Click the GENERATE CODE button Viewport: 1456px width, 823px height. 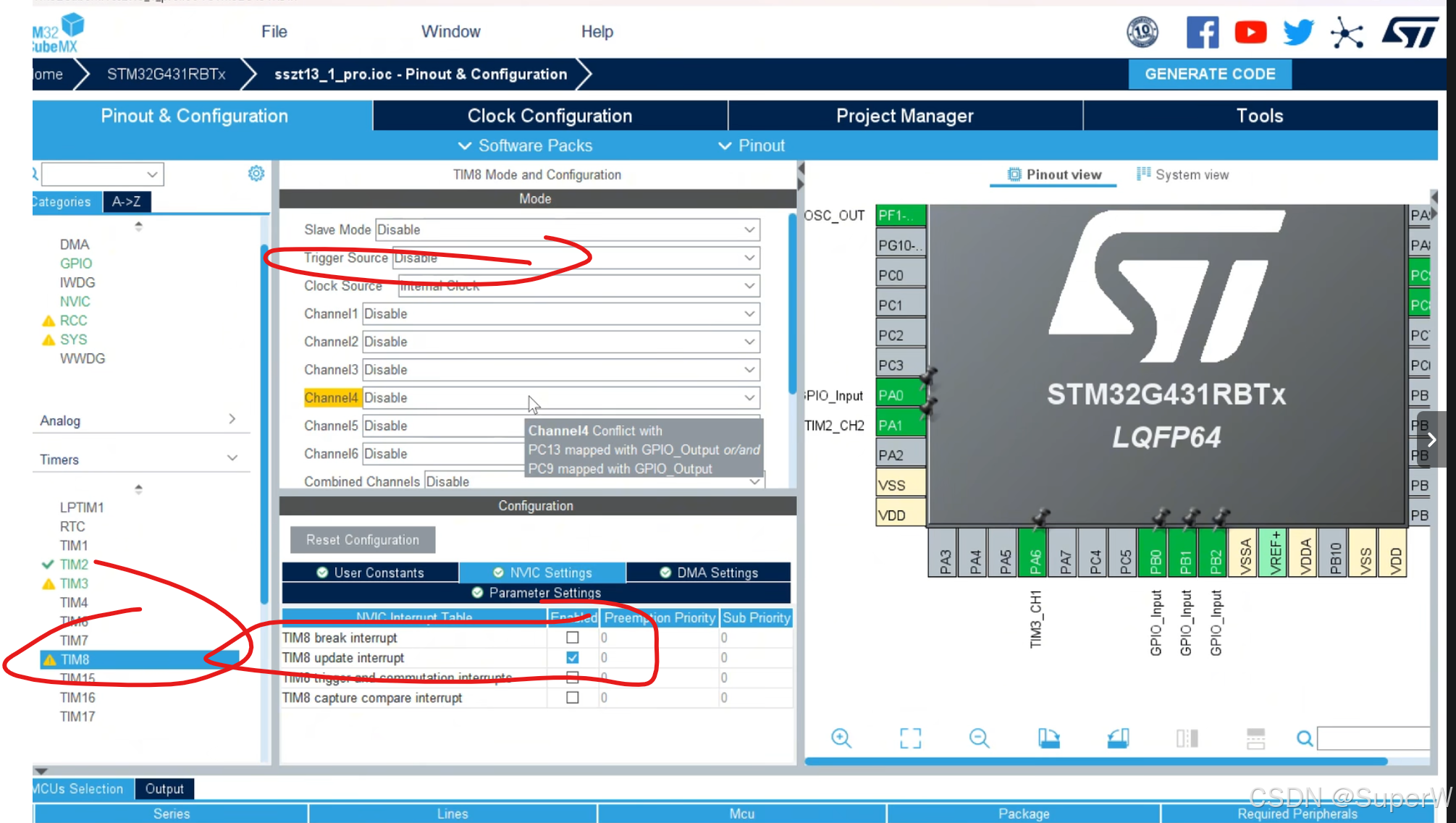[1210, 74]
